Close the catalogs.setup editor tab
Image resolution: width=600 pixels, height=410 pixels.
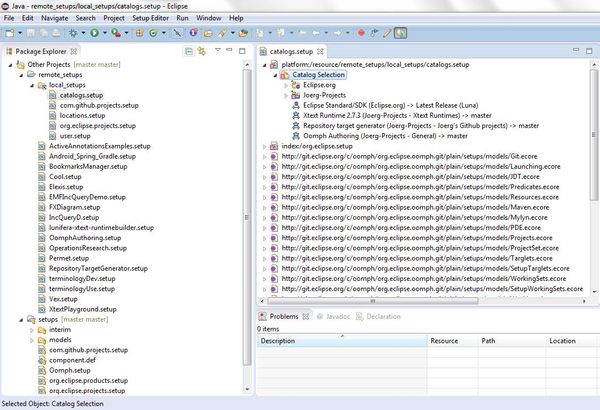click(320, 51)
